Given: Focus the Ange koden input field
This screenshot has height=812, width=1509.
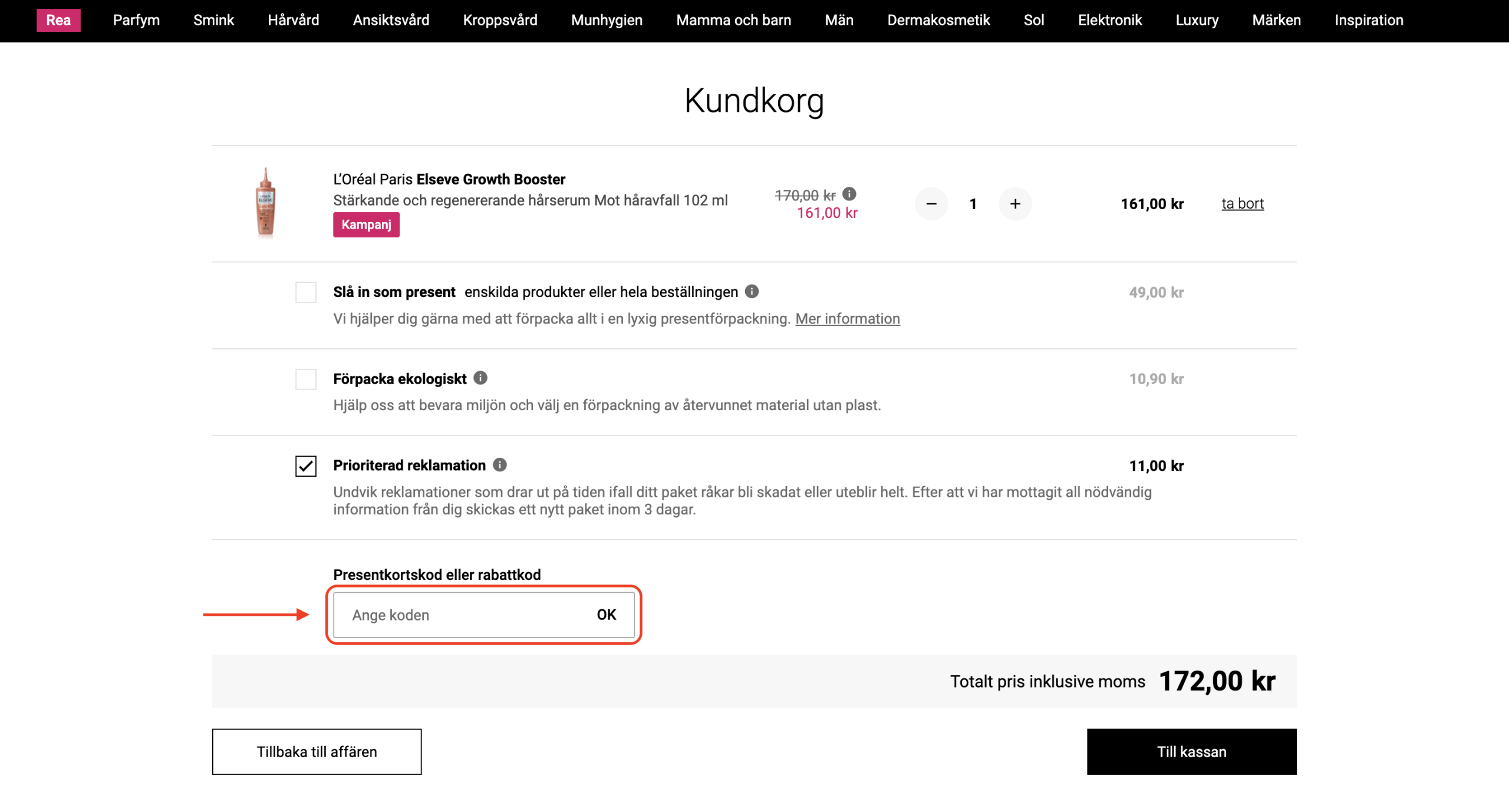Looking at the screenshot, I should 460,615.
